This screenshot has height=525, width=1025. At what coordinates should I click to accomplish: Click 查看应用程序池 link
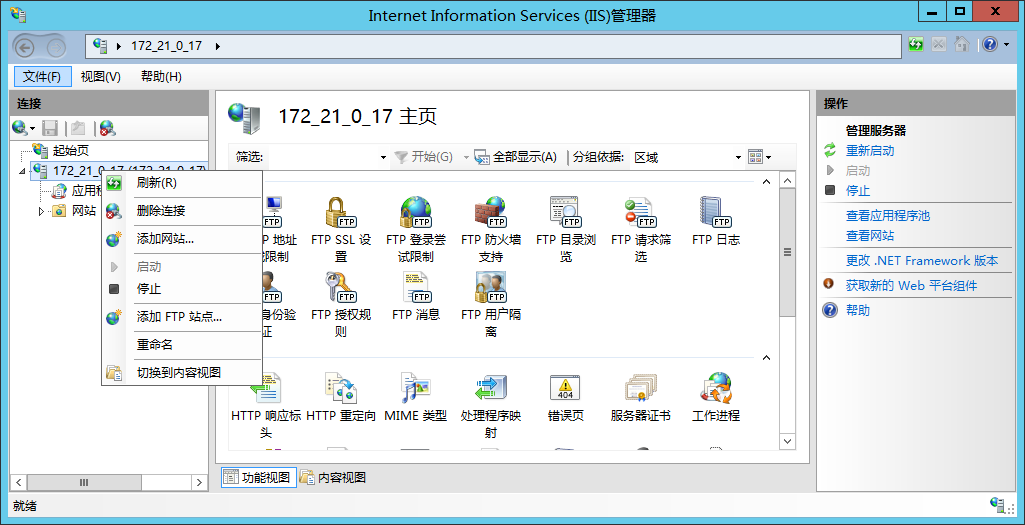888,215
